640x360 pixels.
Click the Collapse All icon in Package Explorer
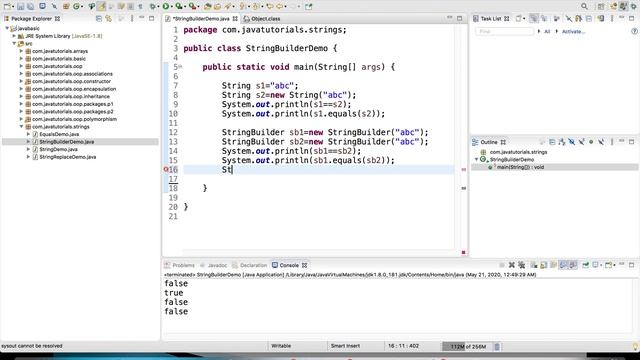pyautogui.click(x=99, y=18)
